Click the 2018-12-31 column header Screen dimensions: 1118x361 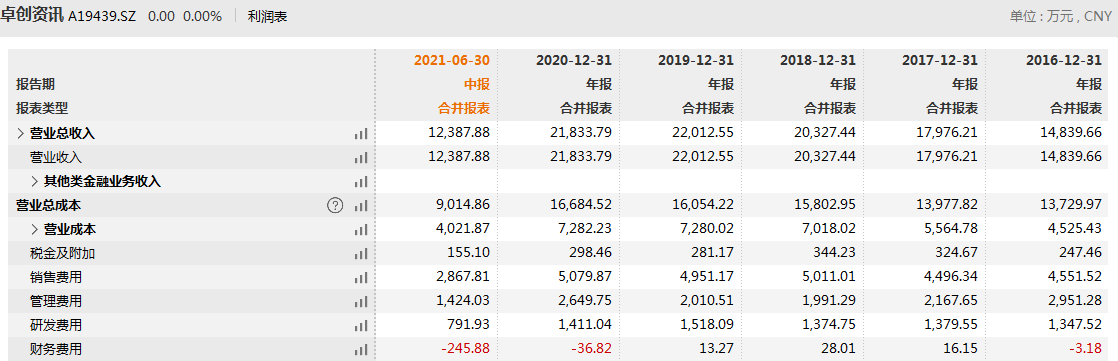[x=818, y=60]
